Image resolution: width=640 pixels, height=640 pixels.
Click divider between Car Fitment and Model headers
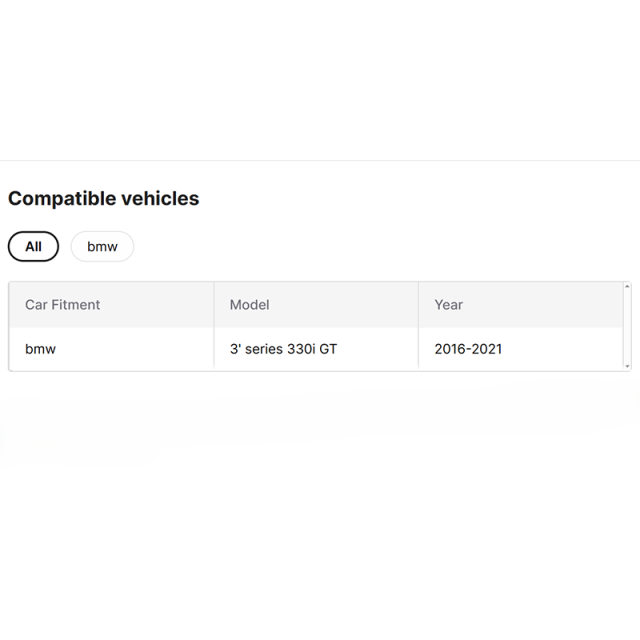[x=214, y=305]
